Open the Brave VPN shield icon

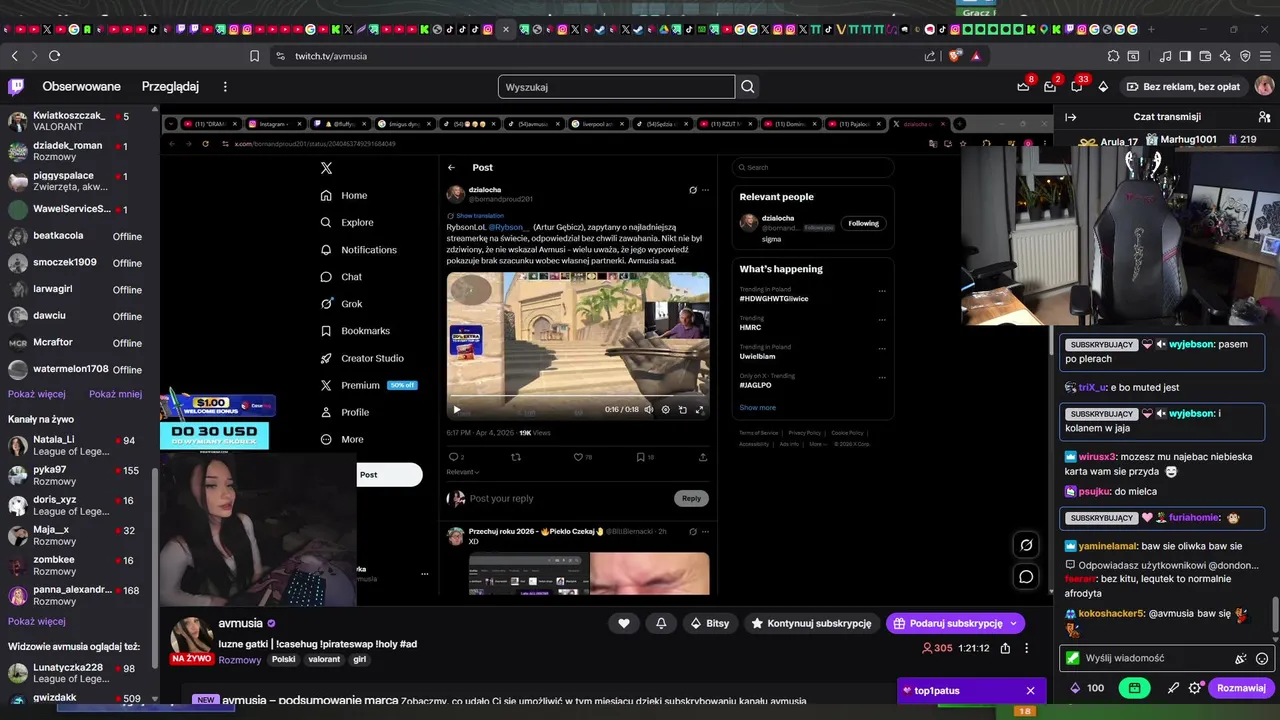tap(1245, 56)
